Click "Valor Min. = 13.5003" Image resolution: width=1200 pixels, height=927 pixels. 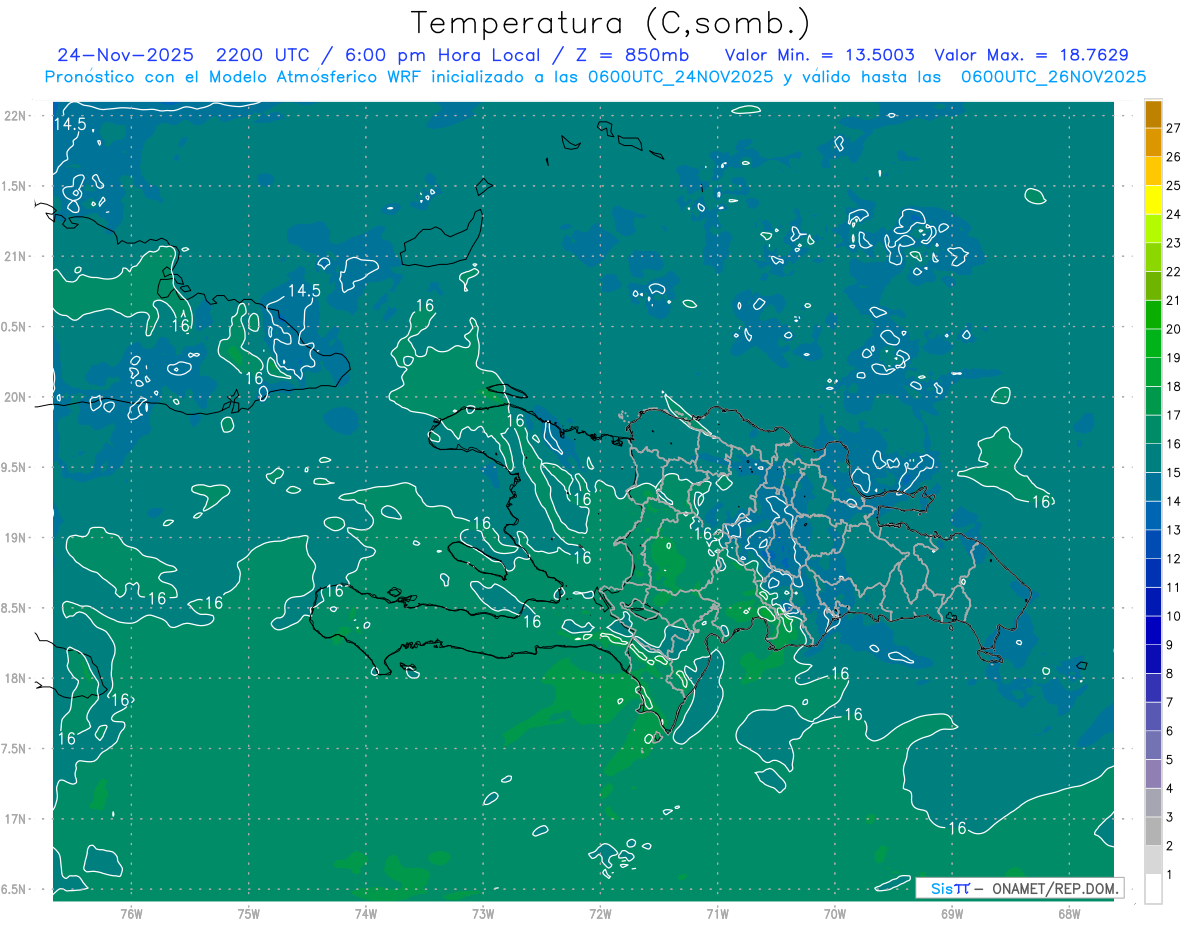tap(819, 56)
